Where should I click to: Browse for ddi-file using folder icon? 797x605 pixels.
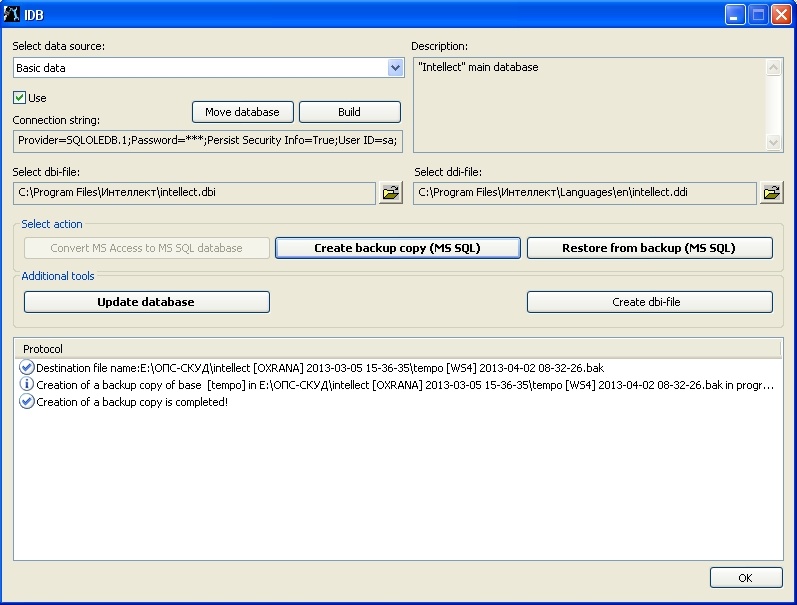(771, 193)
